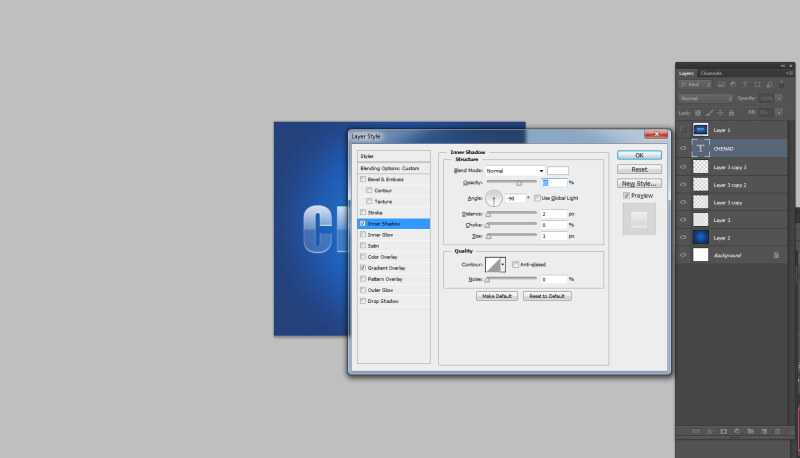The width and height of the screenshot is (800, 458).
Task: Select the blue Layer 2 thumbnail
Action: pos(701,238)
